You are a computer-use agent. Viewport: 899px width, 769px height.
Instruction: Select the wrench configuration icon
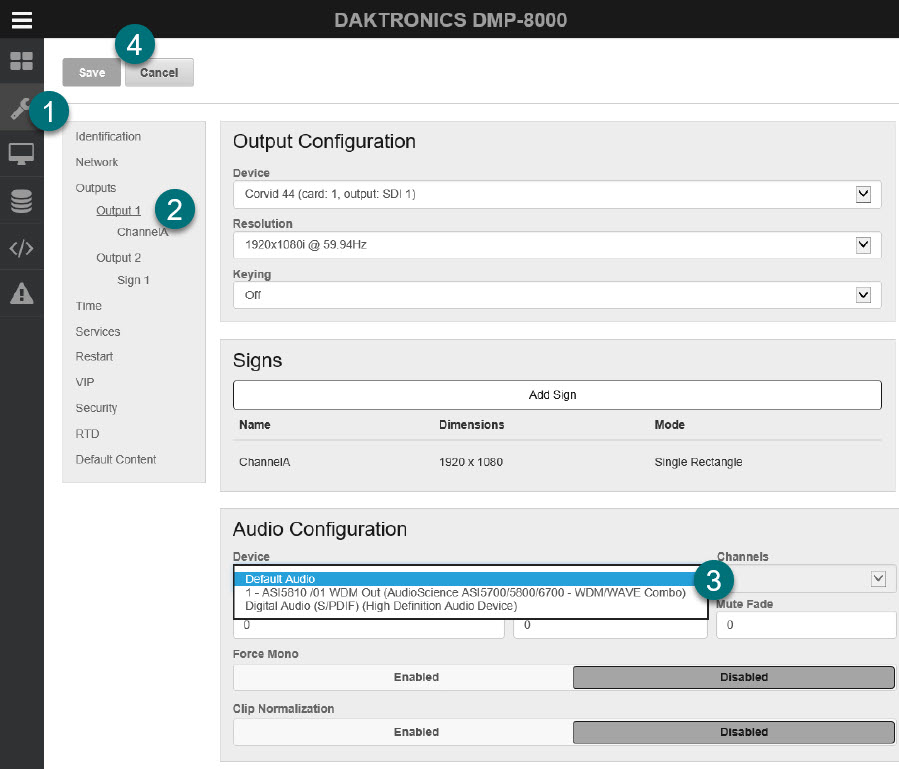tap(21, 108)
